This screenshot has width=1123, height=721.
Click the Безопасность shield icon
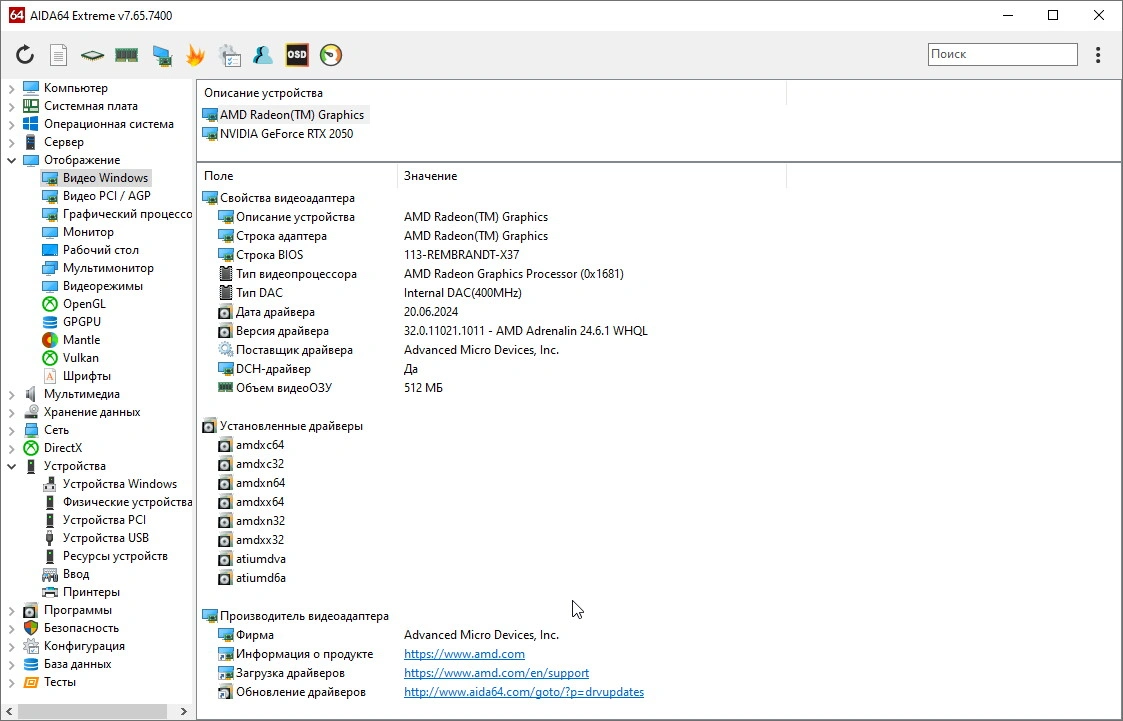point(31,628)
